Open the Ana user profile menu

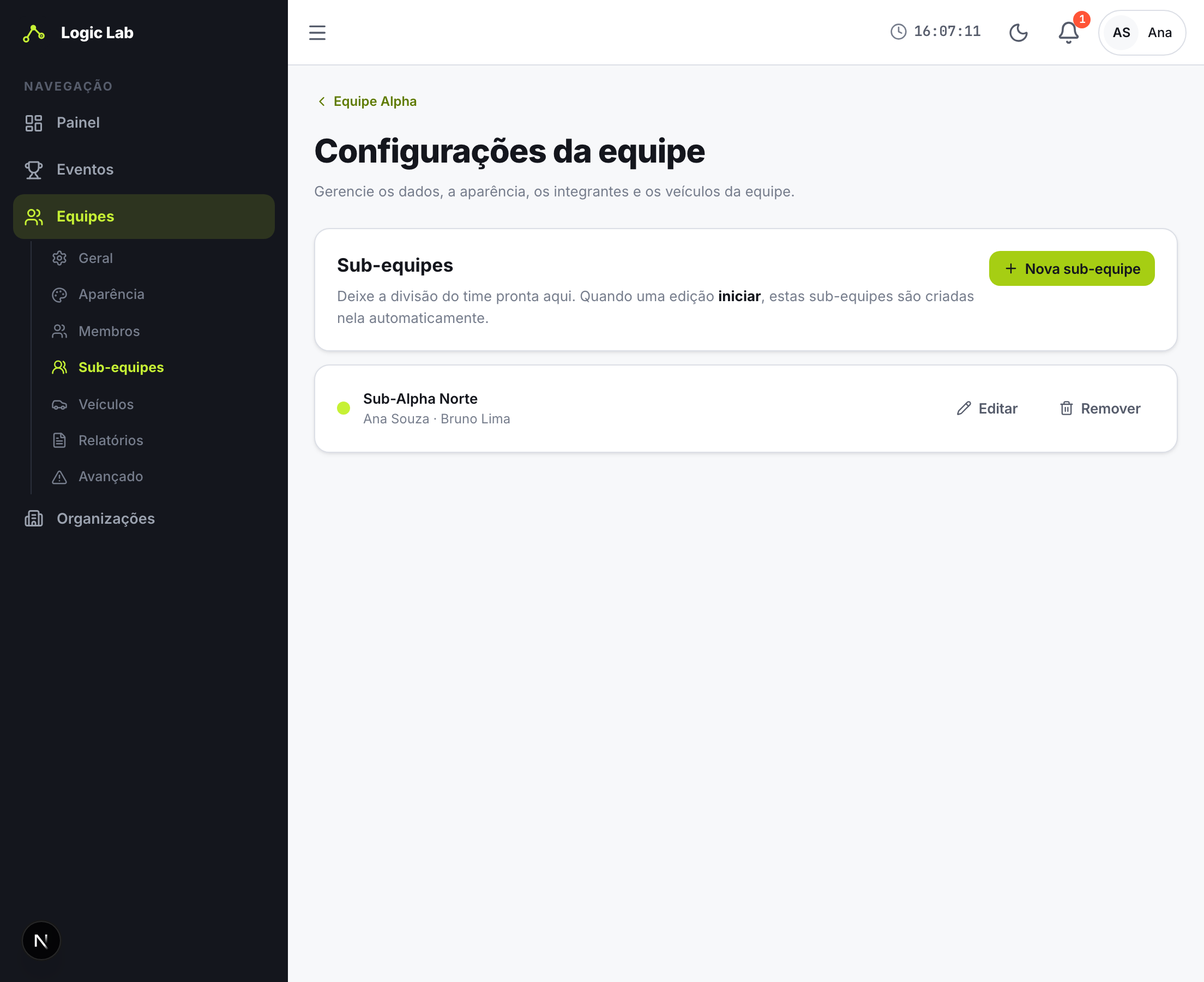point(1142,33)
